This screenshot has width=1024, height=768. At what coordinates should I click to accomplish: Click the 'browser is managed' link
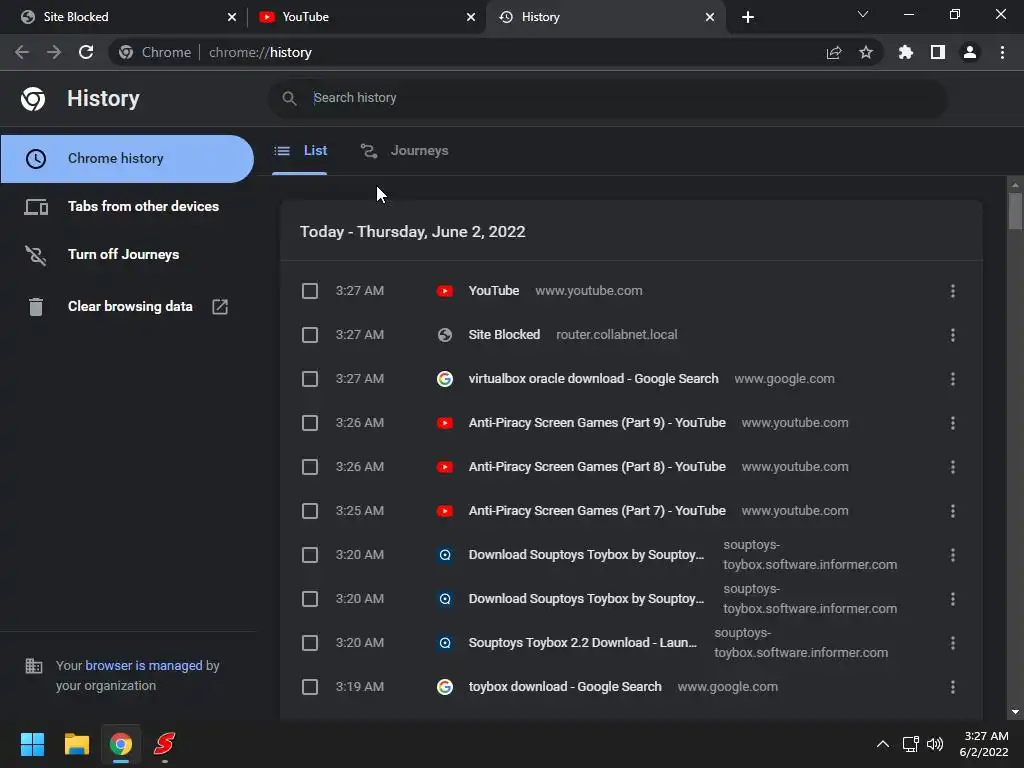pyautogui.click(x=144, y=666)
